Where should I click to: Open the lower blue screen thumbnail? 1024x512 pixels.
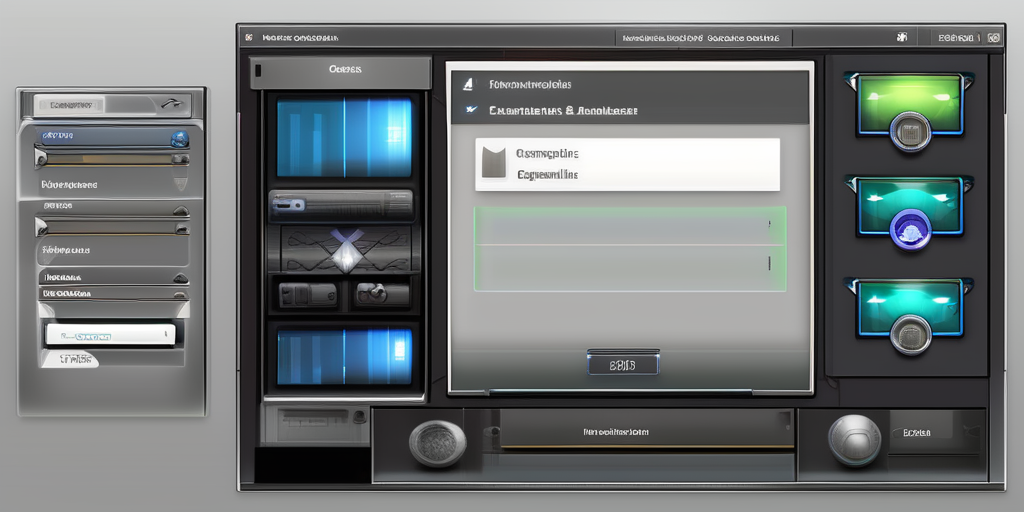coord(344,357)
